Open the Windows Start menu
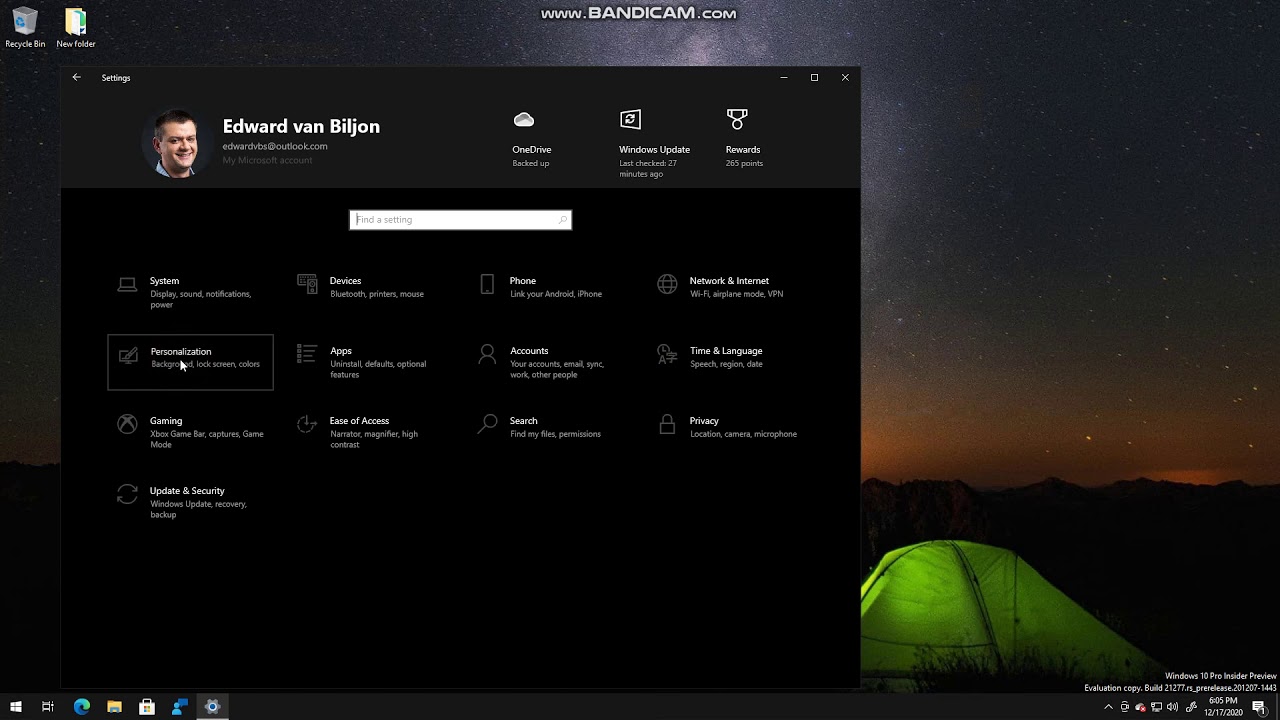Screen dimensions: 1280x720 tap(16, 707)
